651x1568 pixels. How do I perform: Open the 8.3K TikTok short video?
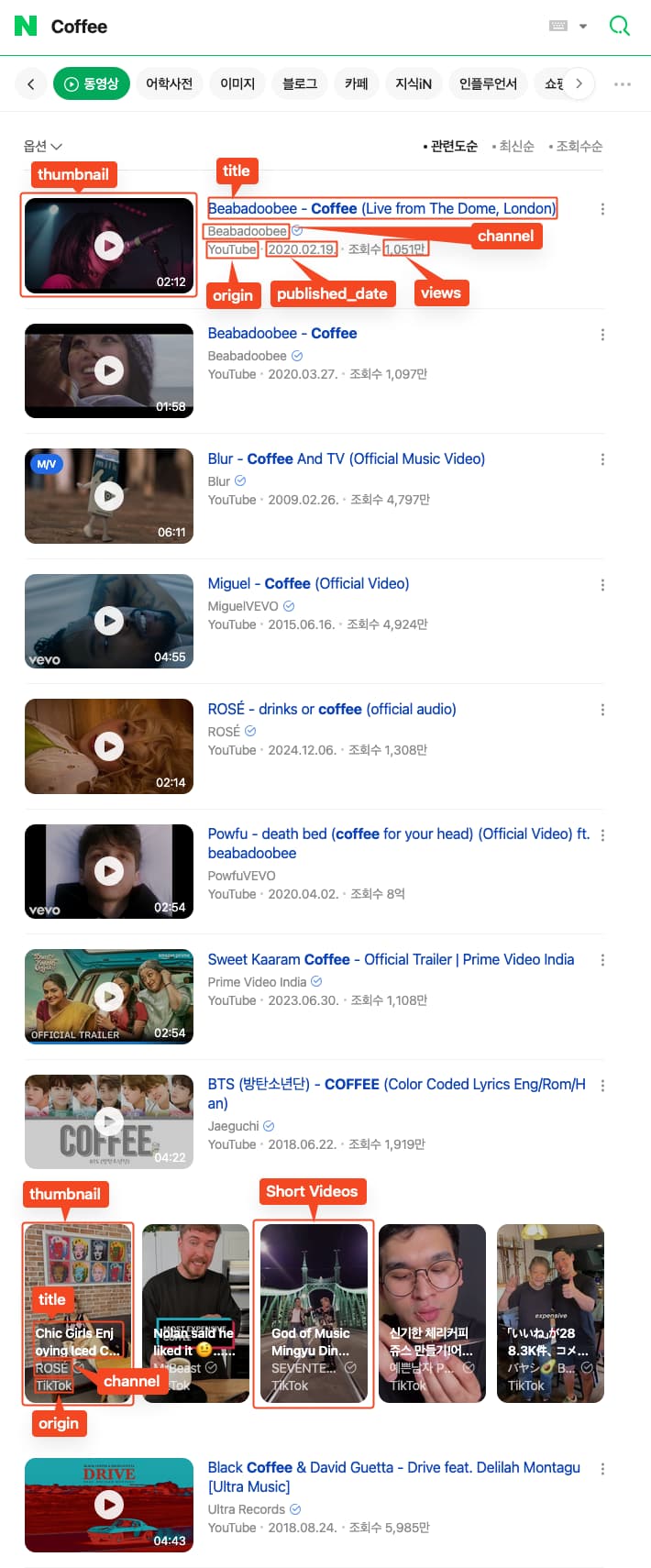pos(550,1313)
